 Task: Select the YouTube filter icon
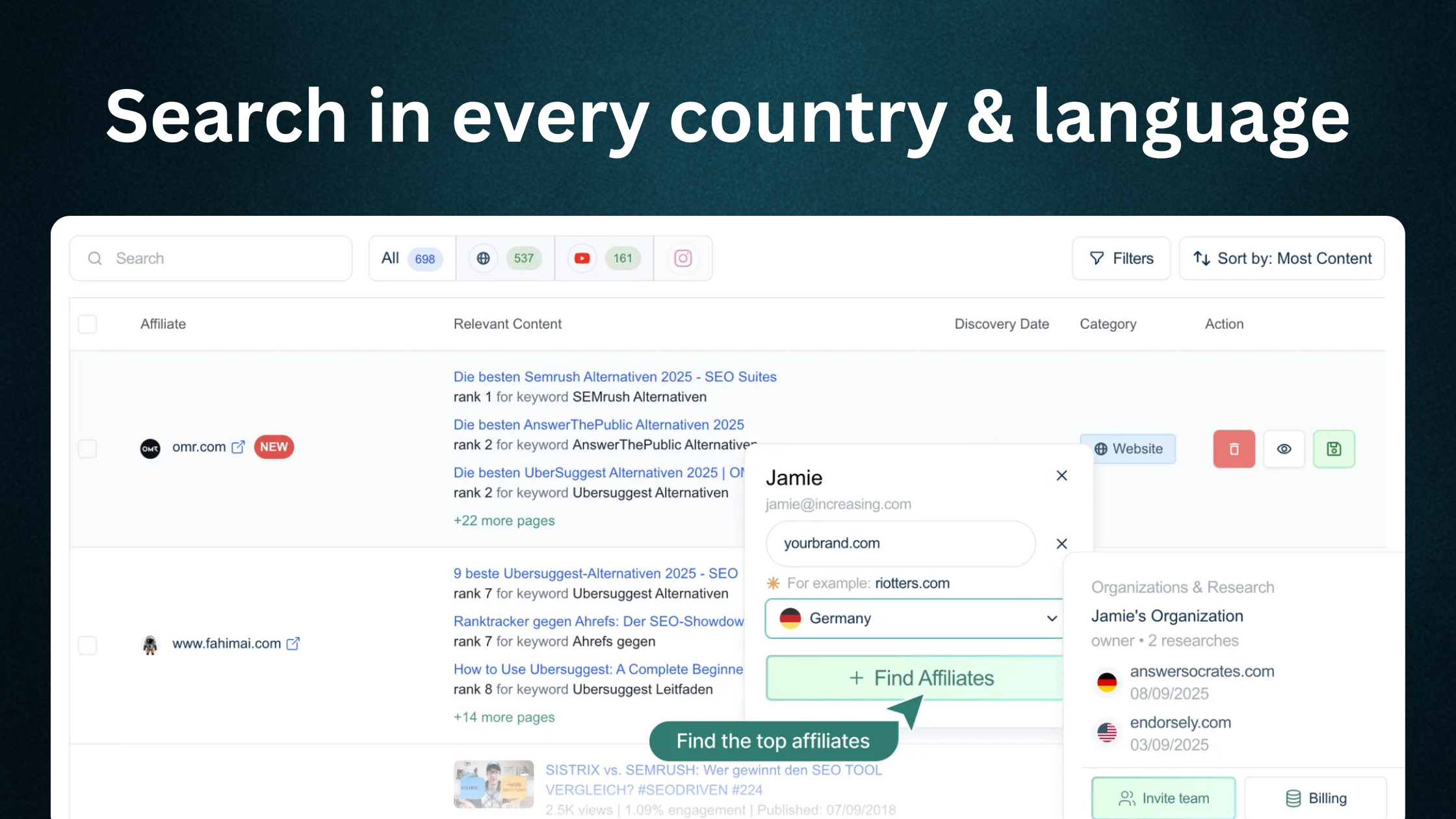[x=582, y=259]
